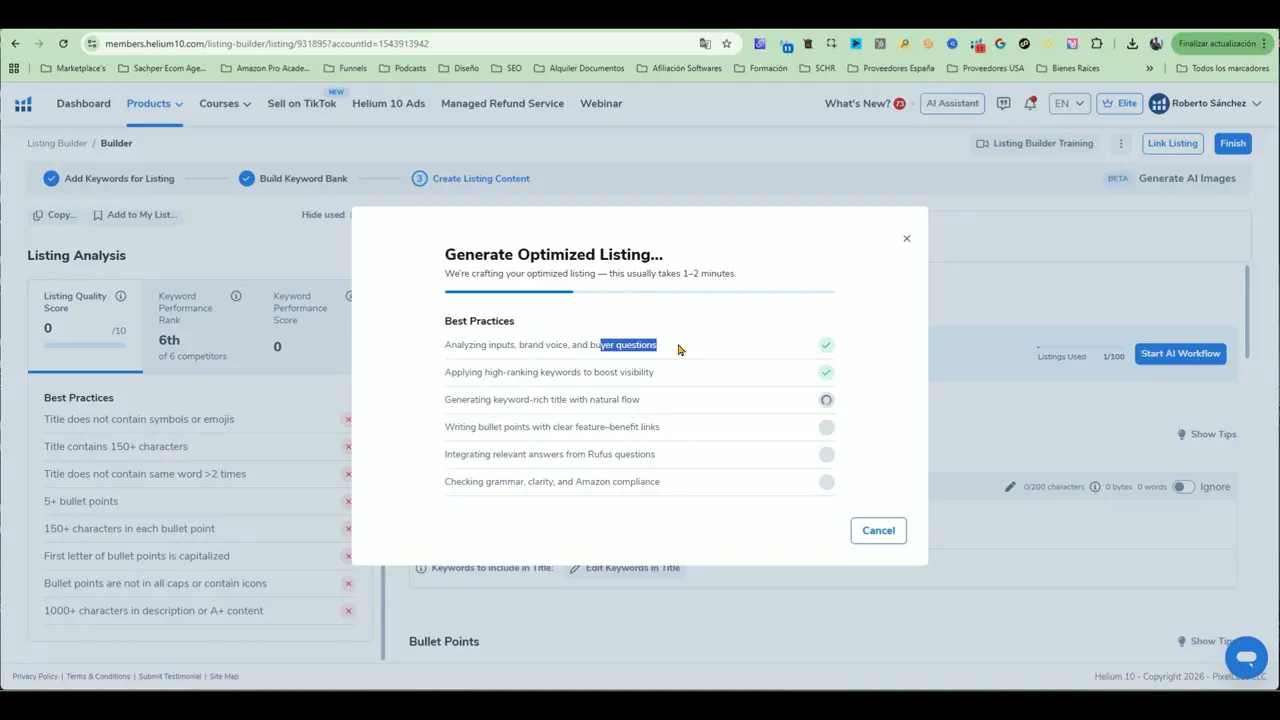Open Helium 10 Ads
This screenshot has width=1280, height=720.
pyautogui.click(x=388, y=103)
